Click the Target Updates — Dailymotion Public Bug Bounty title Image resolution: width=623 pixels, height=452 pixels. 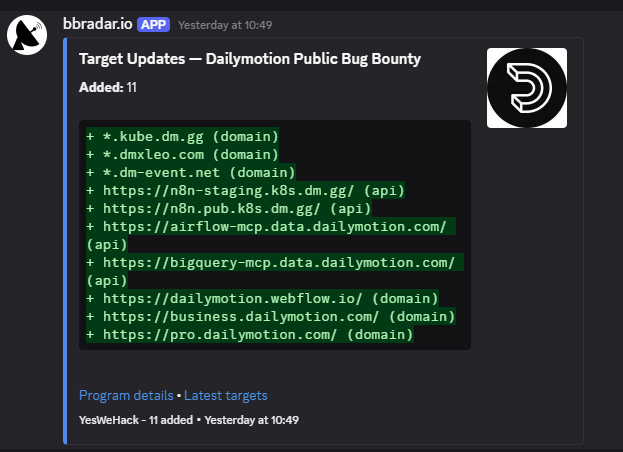coord(250,59)
